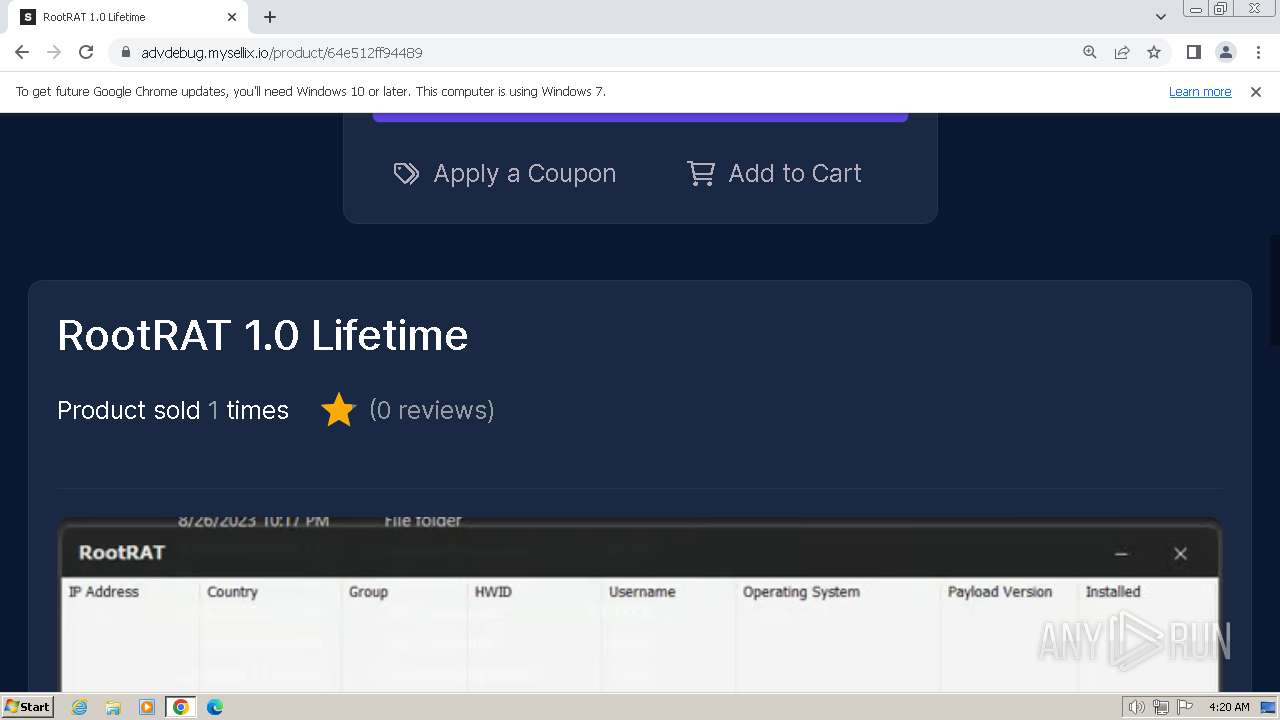Switch to Chrome in the taskbar

pos(181,707)
